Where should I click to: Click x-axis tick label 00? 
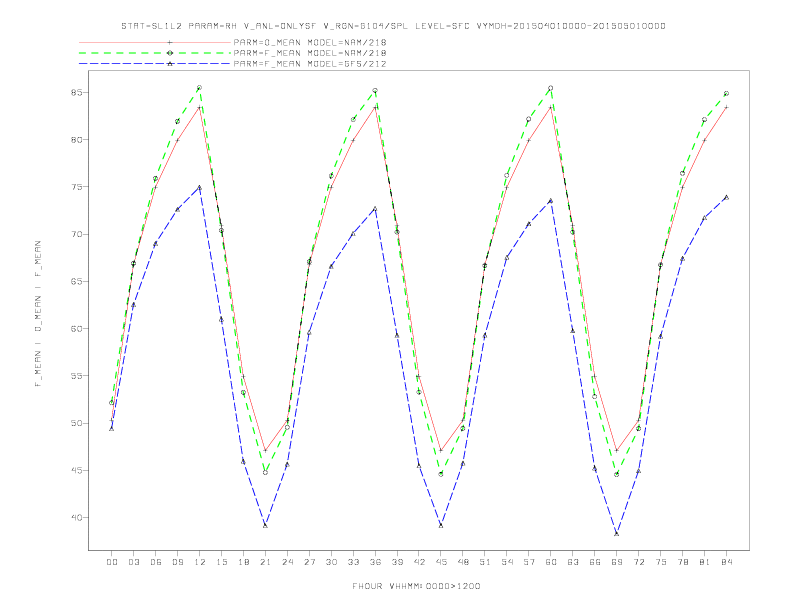coord(112,562)
